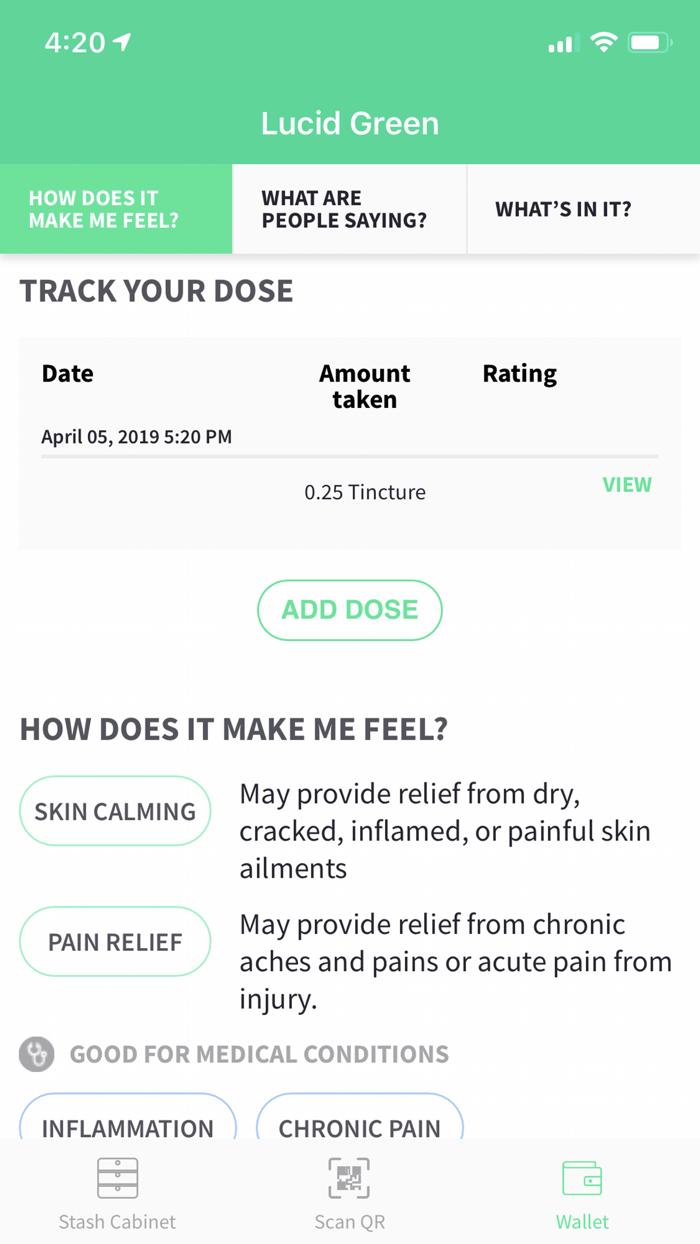
Task: Tap the Lucid Green title header
Action: 350,122
